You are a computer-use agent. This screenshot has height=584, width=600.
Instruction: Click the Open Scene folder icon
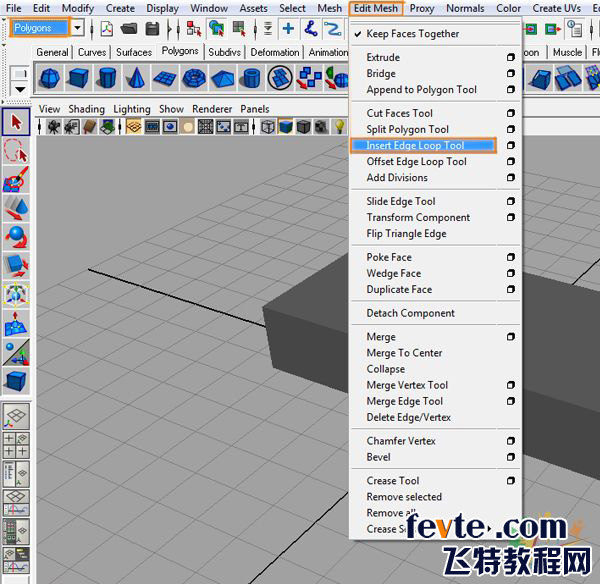[129, 29]
